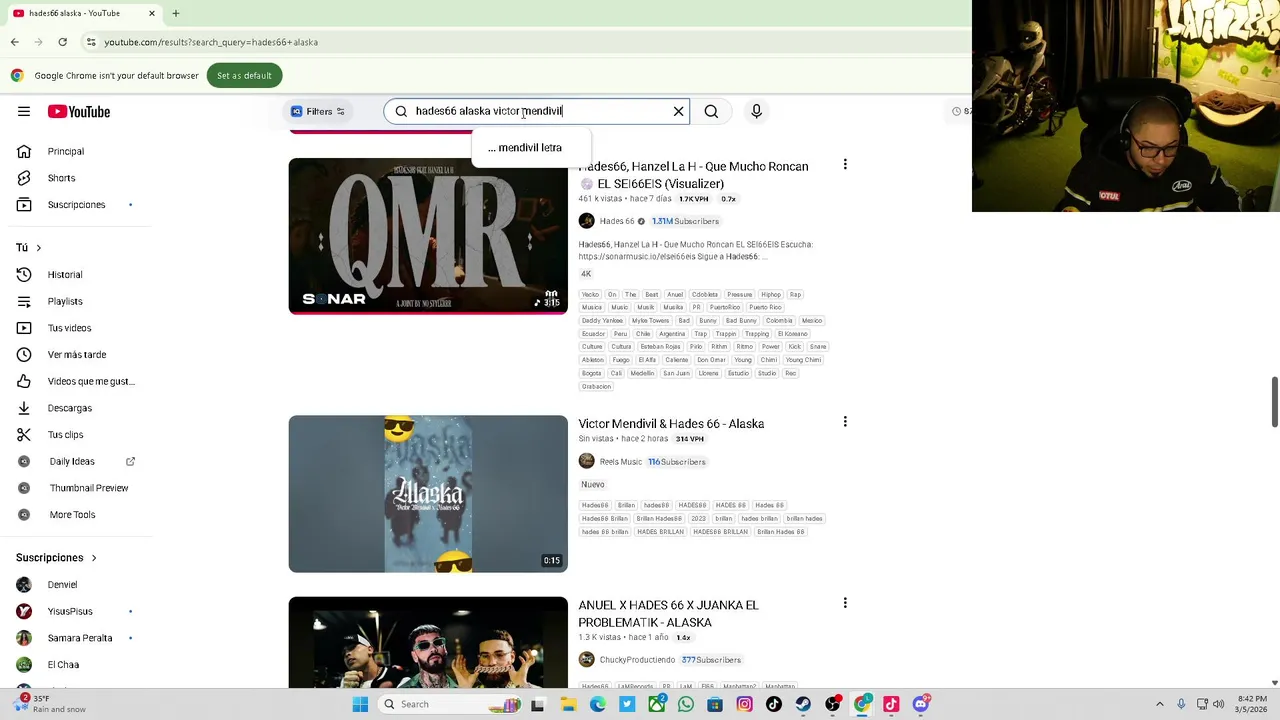Image resolution: width=1280 pixels, height=720 pixels.
Task: Click the 'Bad Bunny' tag chip
Action: point(741,321)
